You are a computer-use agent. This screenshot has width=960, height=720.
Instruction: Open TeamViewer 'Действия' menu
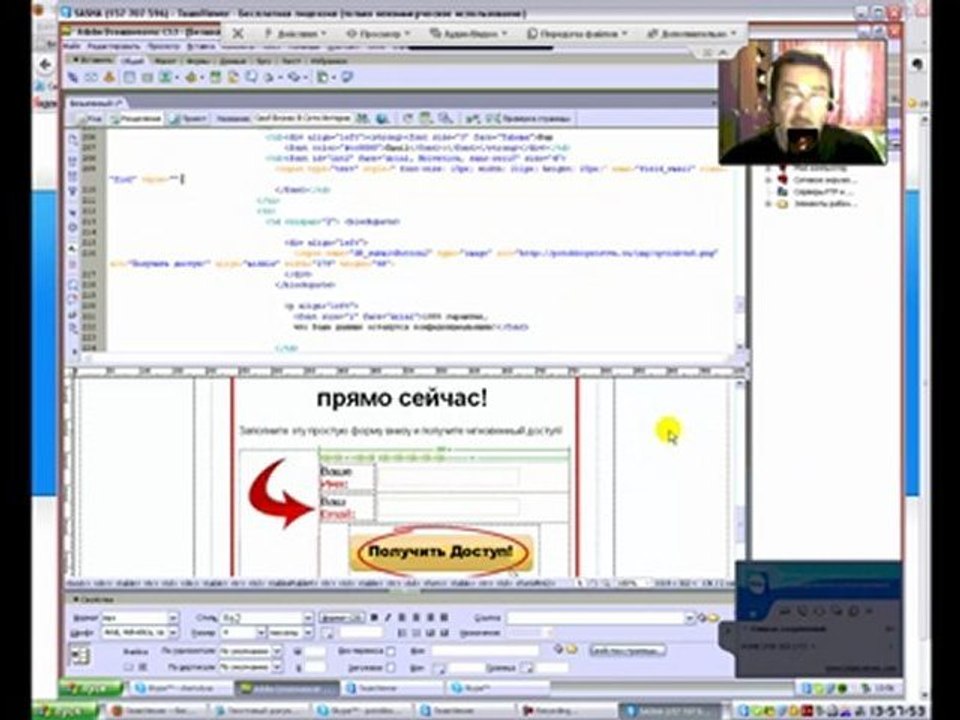[296, 34]
